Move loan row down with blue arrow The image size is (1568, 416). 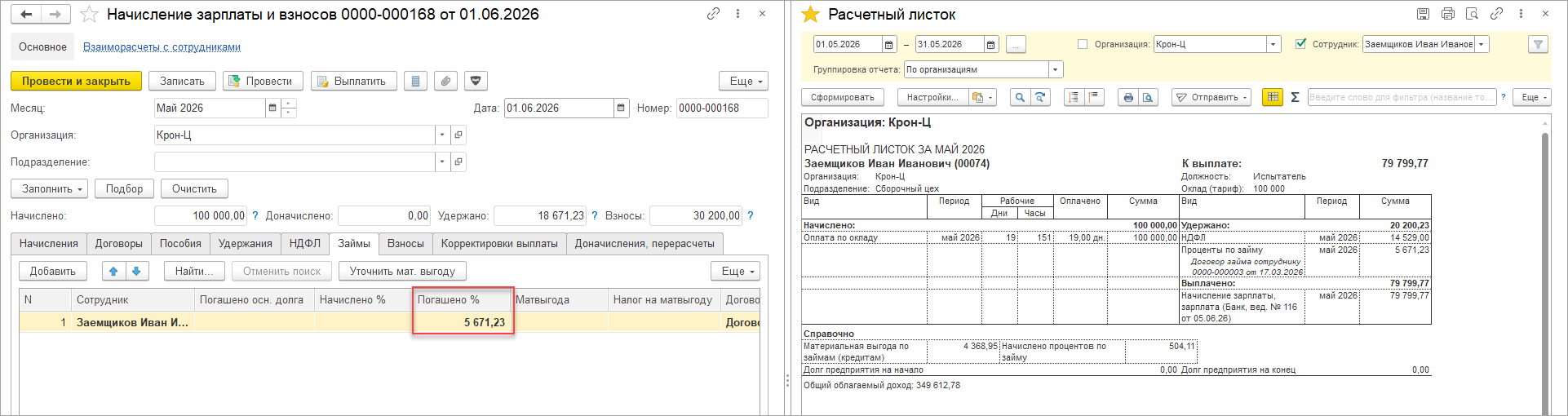[x=136, y=271]
